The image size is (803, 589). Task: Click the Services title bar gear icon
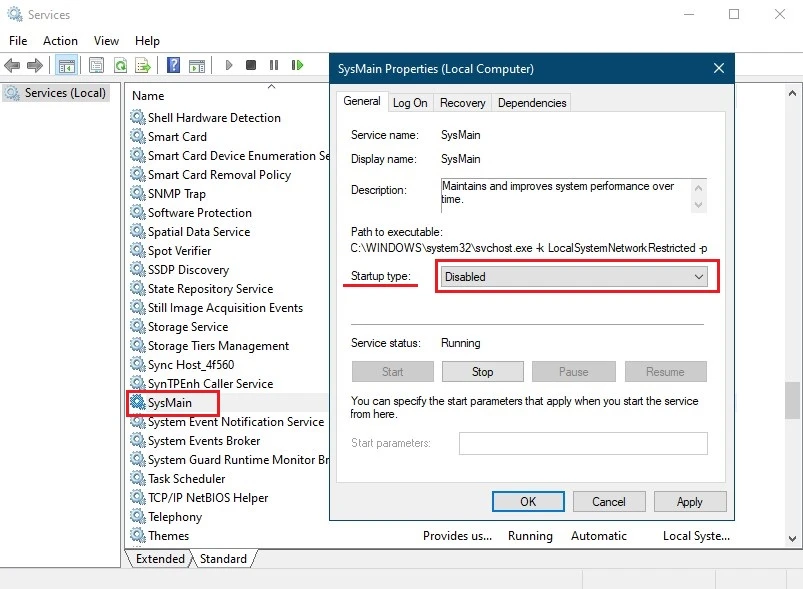click(x=15, y=14)
